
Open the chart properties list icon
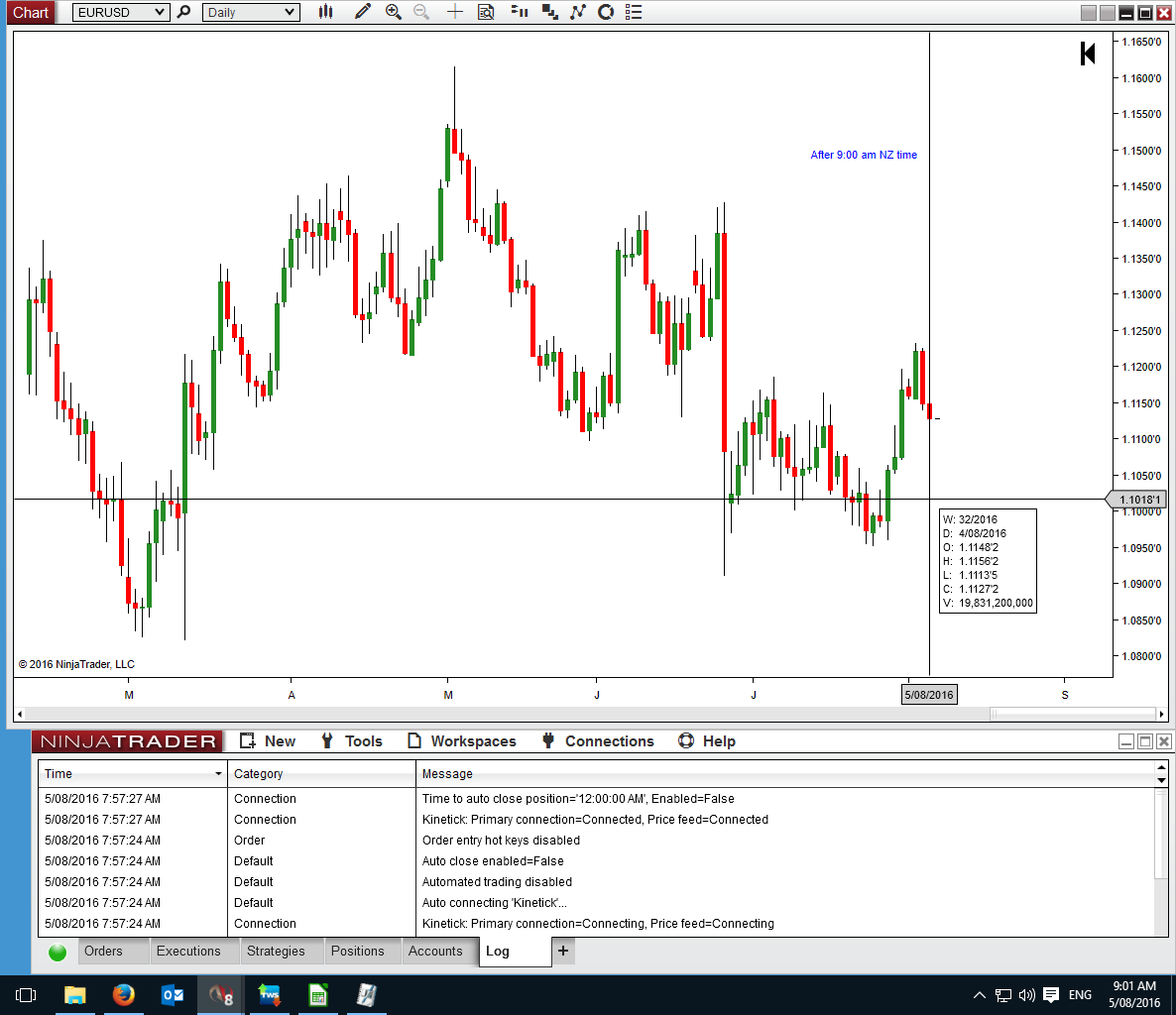[634, 12]
